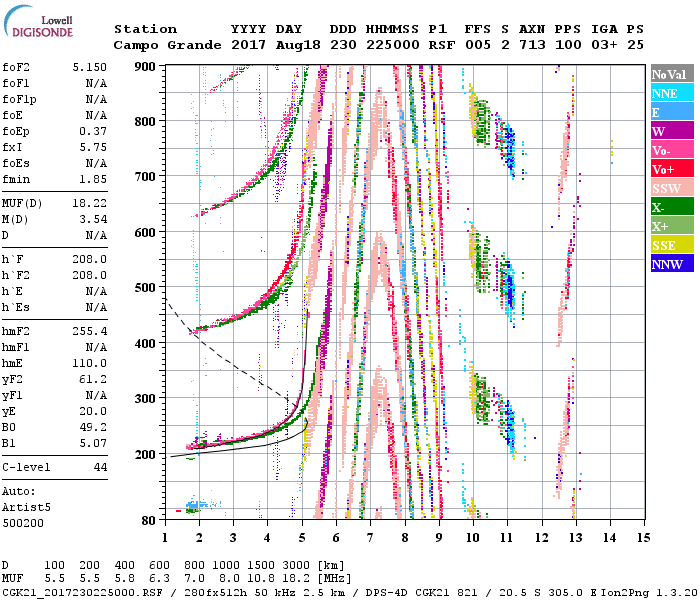Click the yF2 value 61.2

click(x=93, y=379)
